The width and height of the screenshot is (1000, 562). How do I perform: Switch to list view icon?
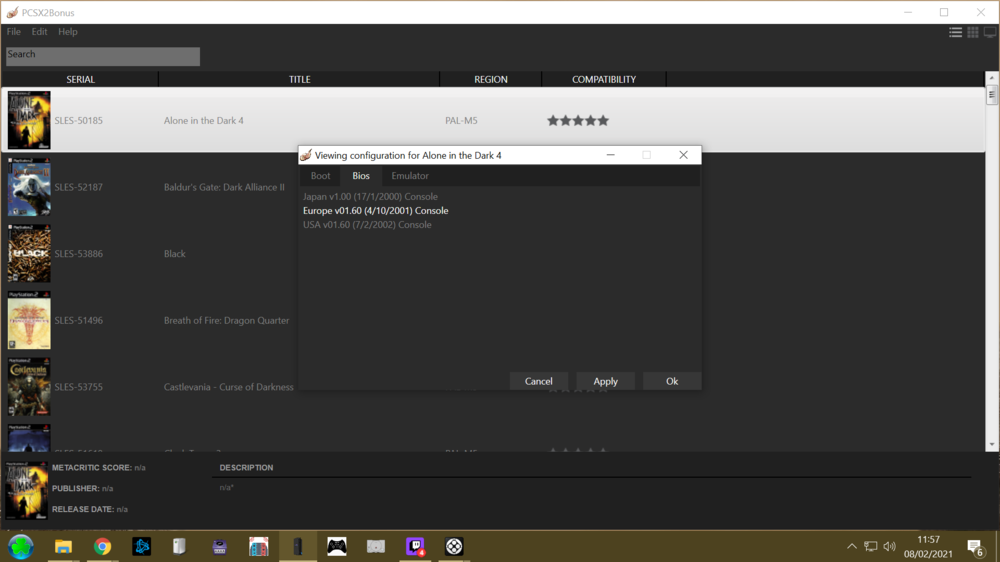pyautogui.click(x=955, y=32)
